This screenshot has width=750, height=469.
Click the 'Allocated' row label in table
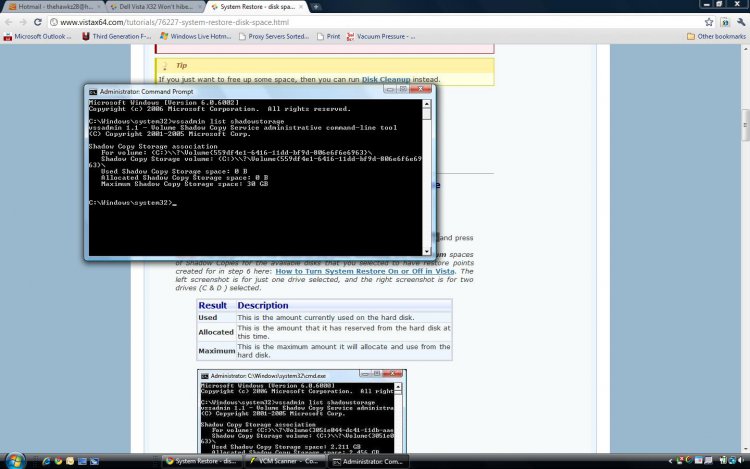click(216, 332)
